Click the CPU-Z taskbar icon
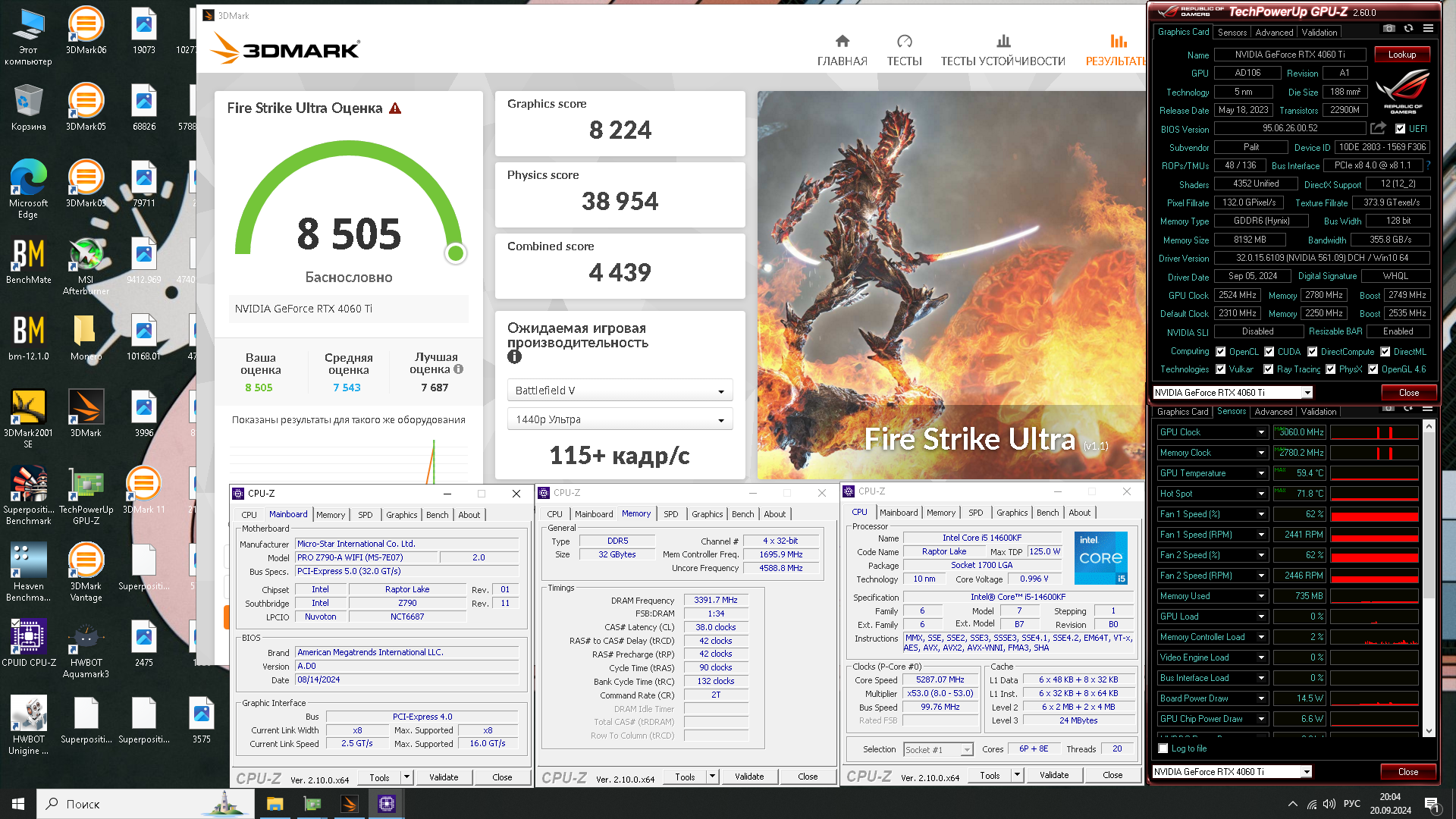Screen dimensions: 1456x819 tap(386, 804)
